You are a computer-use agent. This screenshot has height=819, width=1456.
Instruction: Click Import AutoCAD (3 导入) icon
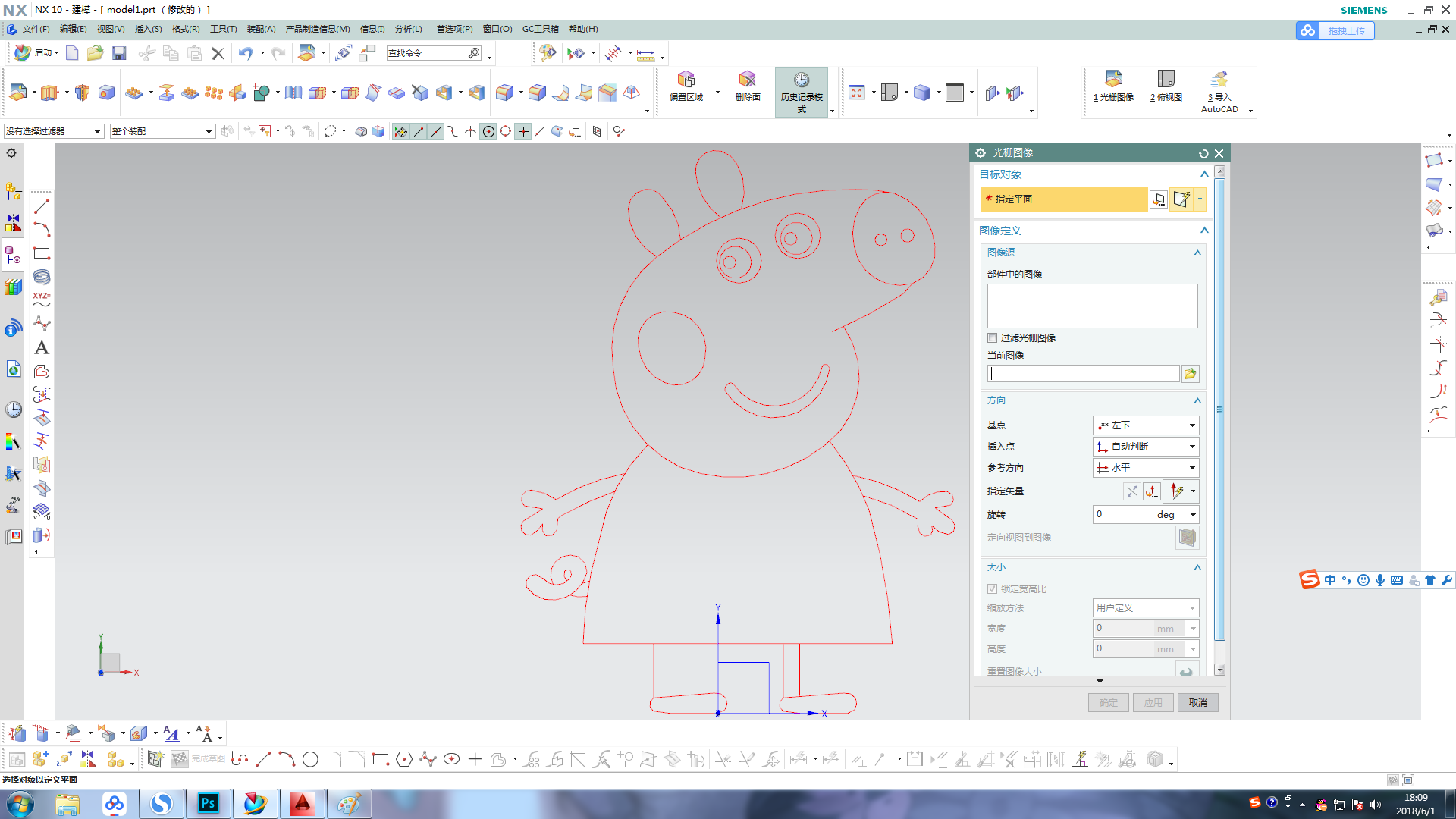(1219, 92)
